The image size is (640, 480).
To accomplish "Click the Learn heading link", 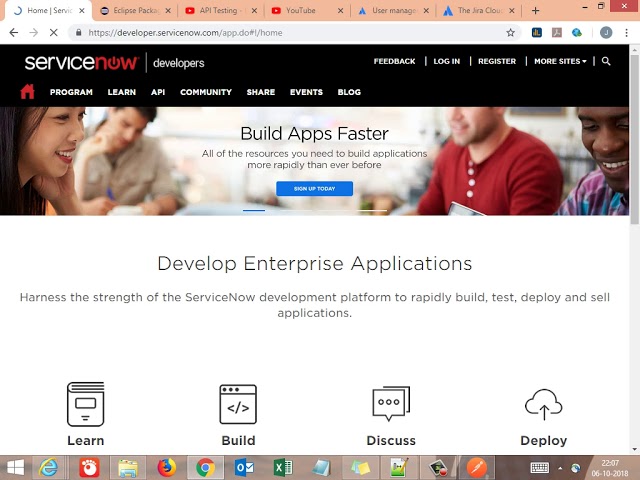I will click(85, 440).
